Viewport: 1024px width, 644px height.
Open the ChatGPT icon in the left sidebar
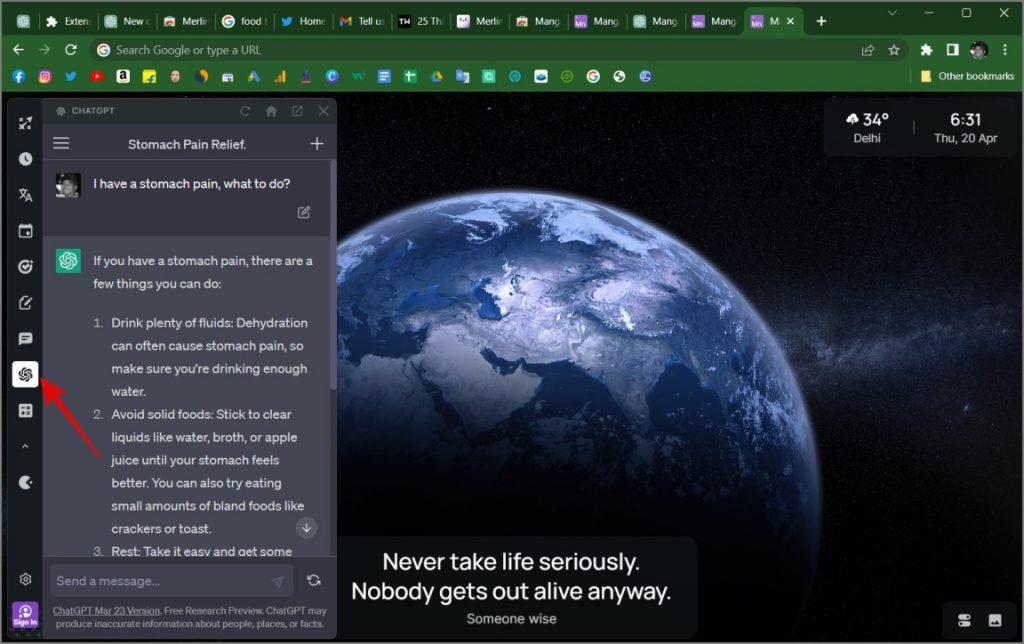click(25, 374)
